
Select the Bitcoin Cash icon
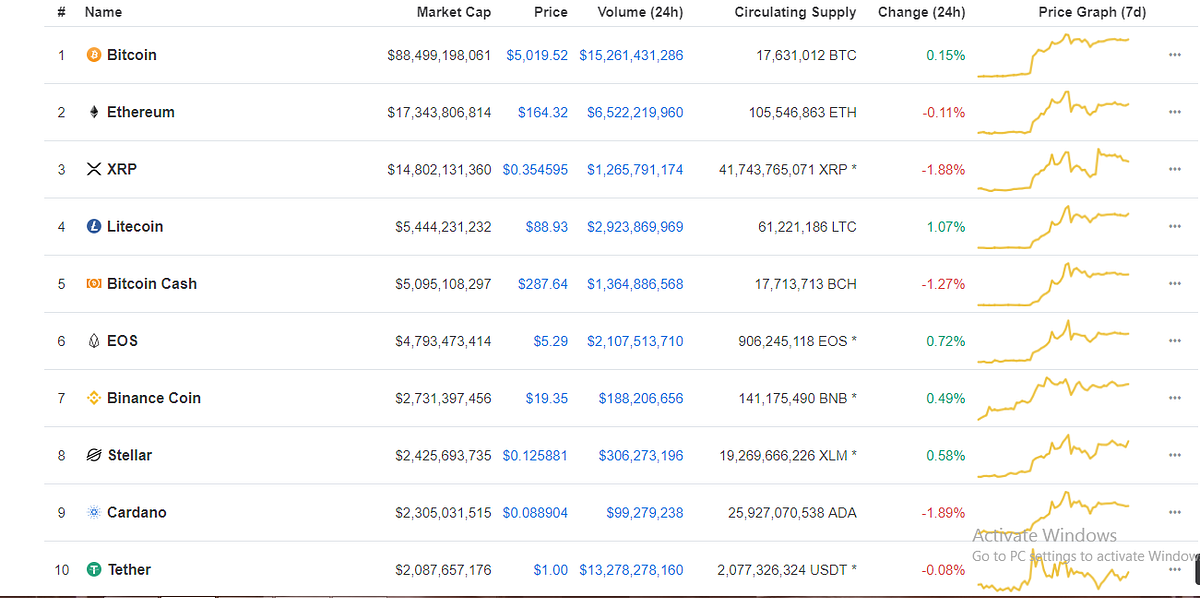point(92,283)
